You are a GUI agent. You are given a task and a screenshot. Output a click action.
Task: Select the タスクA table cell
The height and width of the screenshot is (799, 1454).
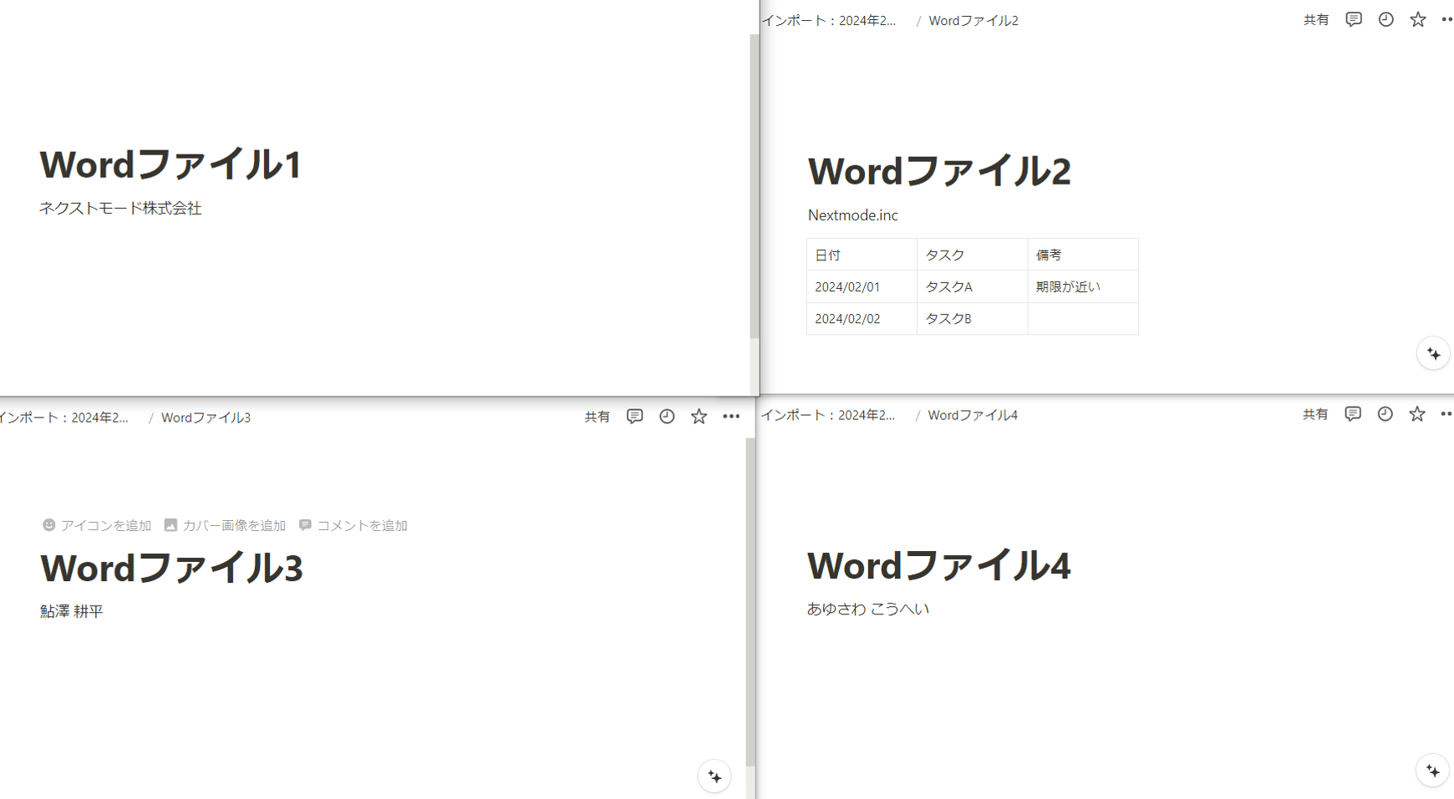pyautogui.click(x=949, y=286)
